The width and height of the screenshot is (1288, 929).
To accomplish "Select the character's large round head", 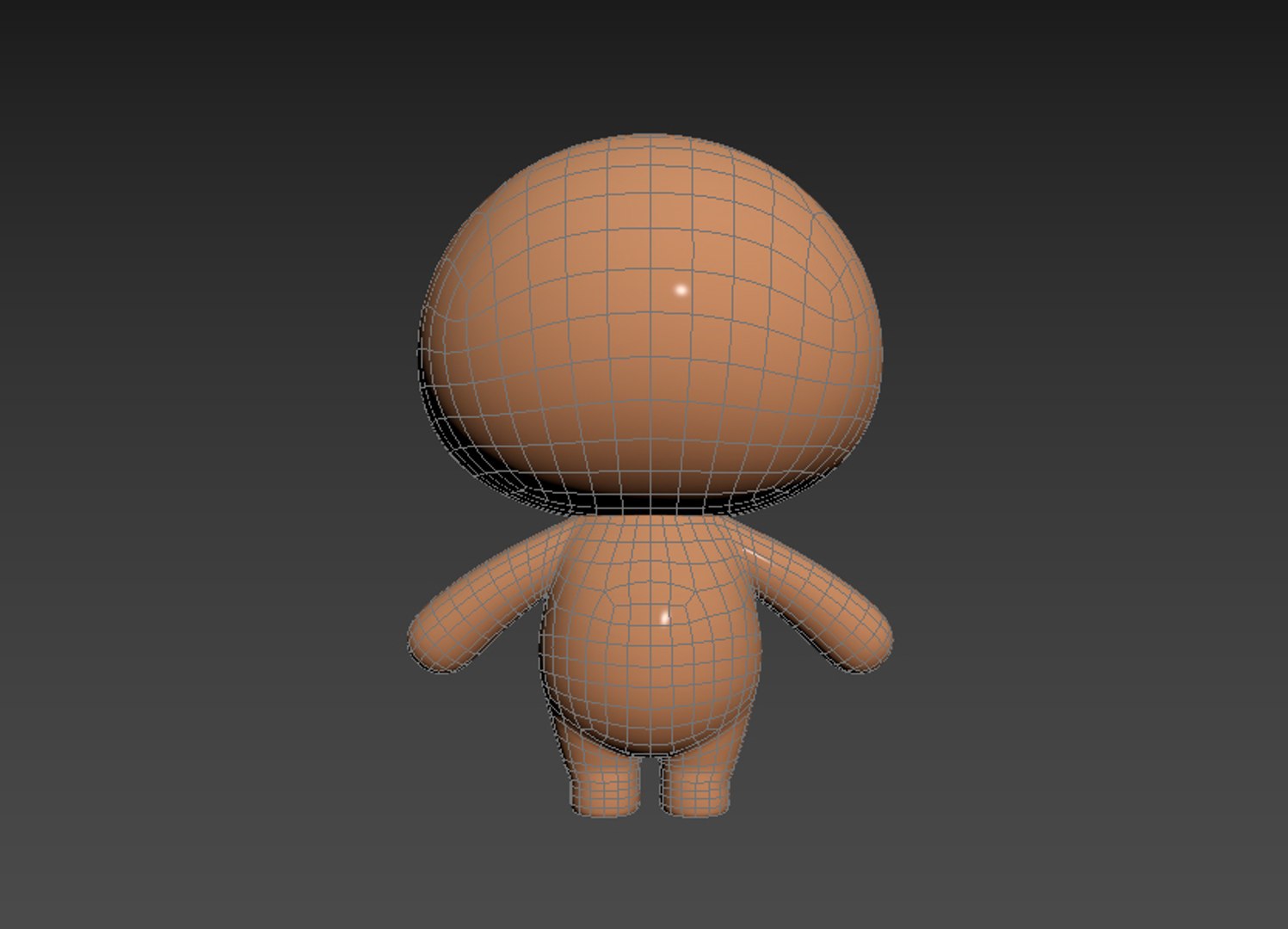I will 650,324.
